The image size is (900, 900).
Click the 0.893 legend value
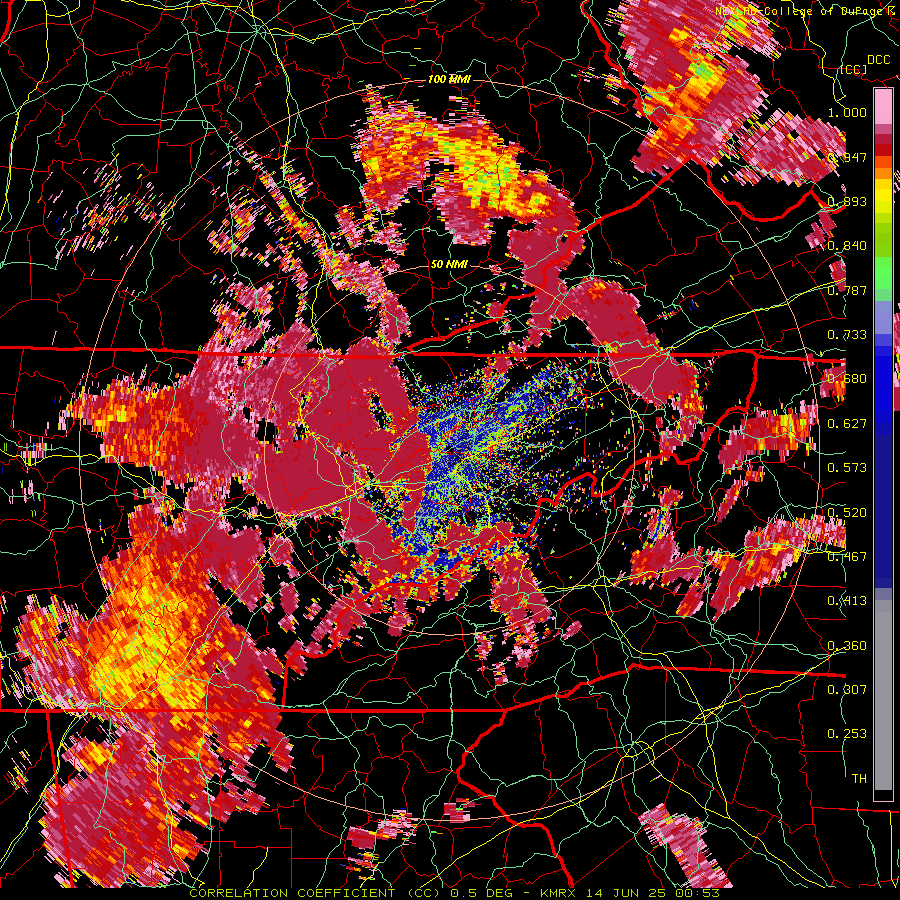847,201
